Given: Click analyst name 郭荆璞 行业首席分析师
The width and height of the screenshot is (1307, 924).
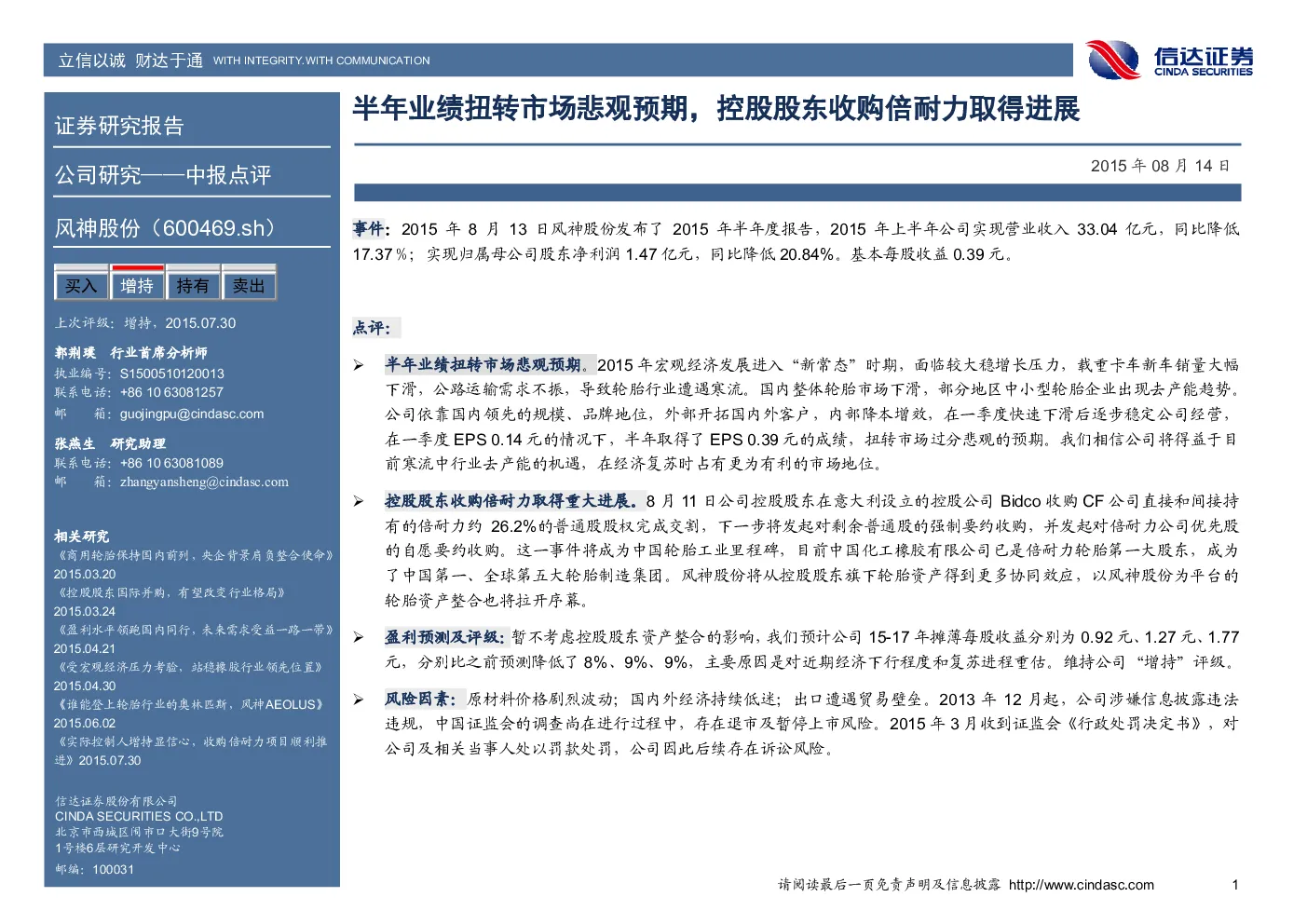Looking at the screenshot, I should (x=130, y=353).
